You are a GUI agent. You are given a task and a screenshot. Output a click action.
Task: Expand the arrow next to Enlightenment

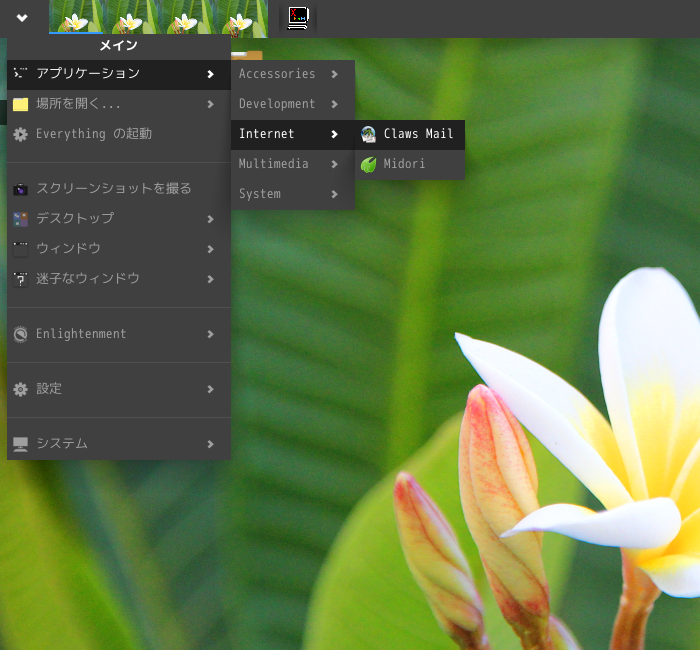click(x=210, y=334)
